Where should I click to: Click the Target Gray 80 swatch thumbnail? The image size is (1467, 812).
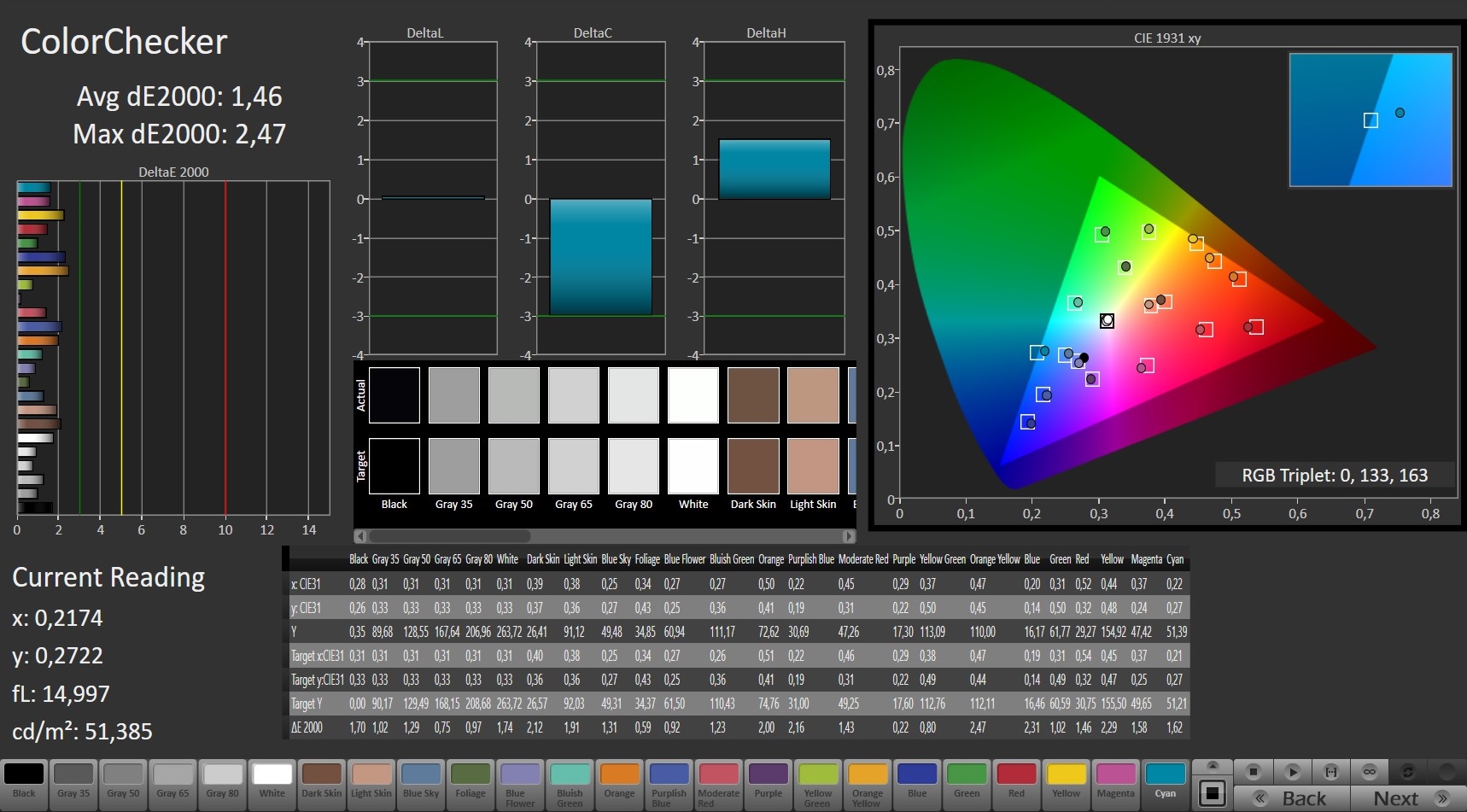click(x=634, y=466)
